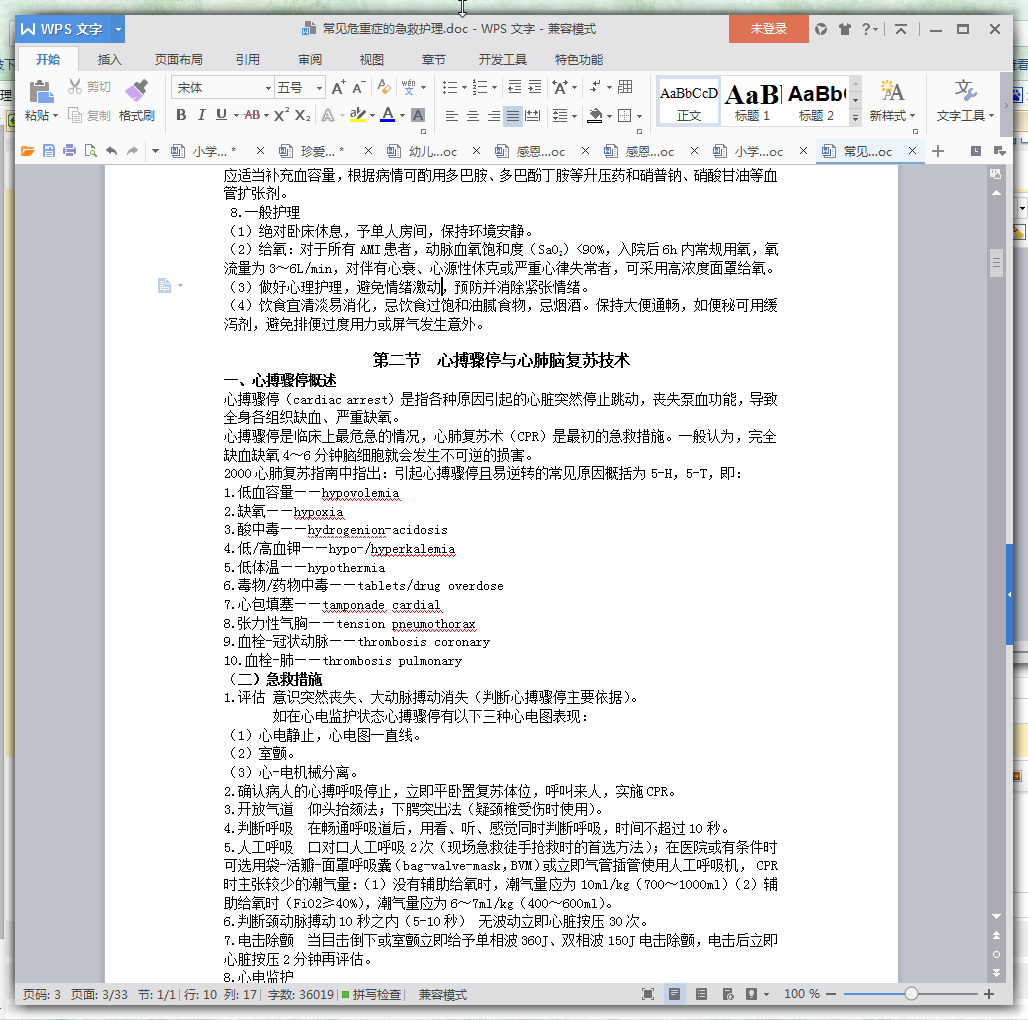Expand the styles gallery more arrow
The image size is (1028, 1020).
(855, 117)
